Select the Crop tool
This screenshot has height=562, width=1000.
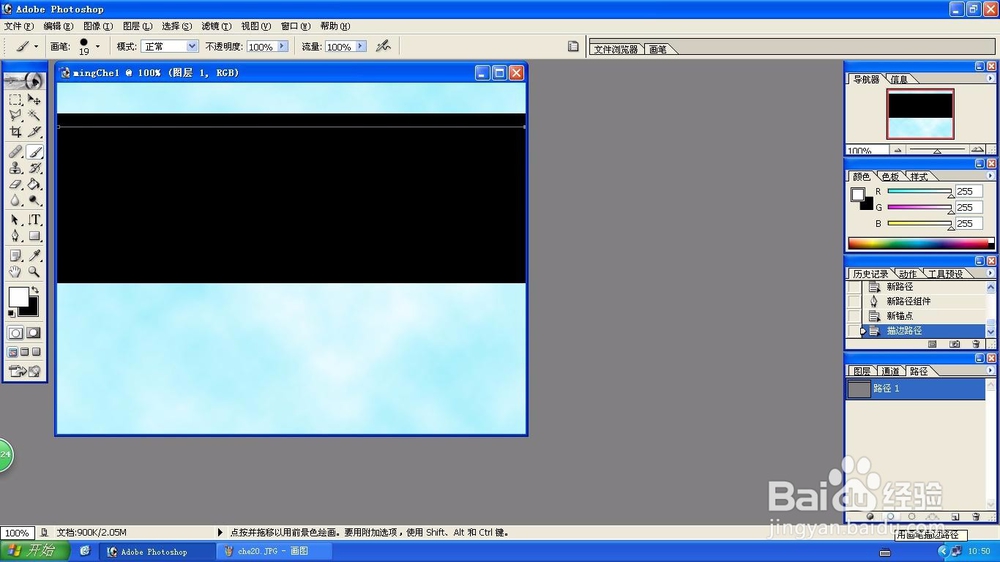pos(15,131)
